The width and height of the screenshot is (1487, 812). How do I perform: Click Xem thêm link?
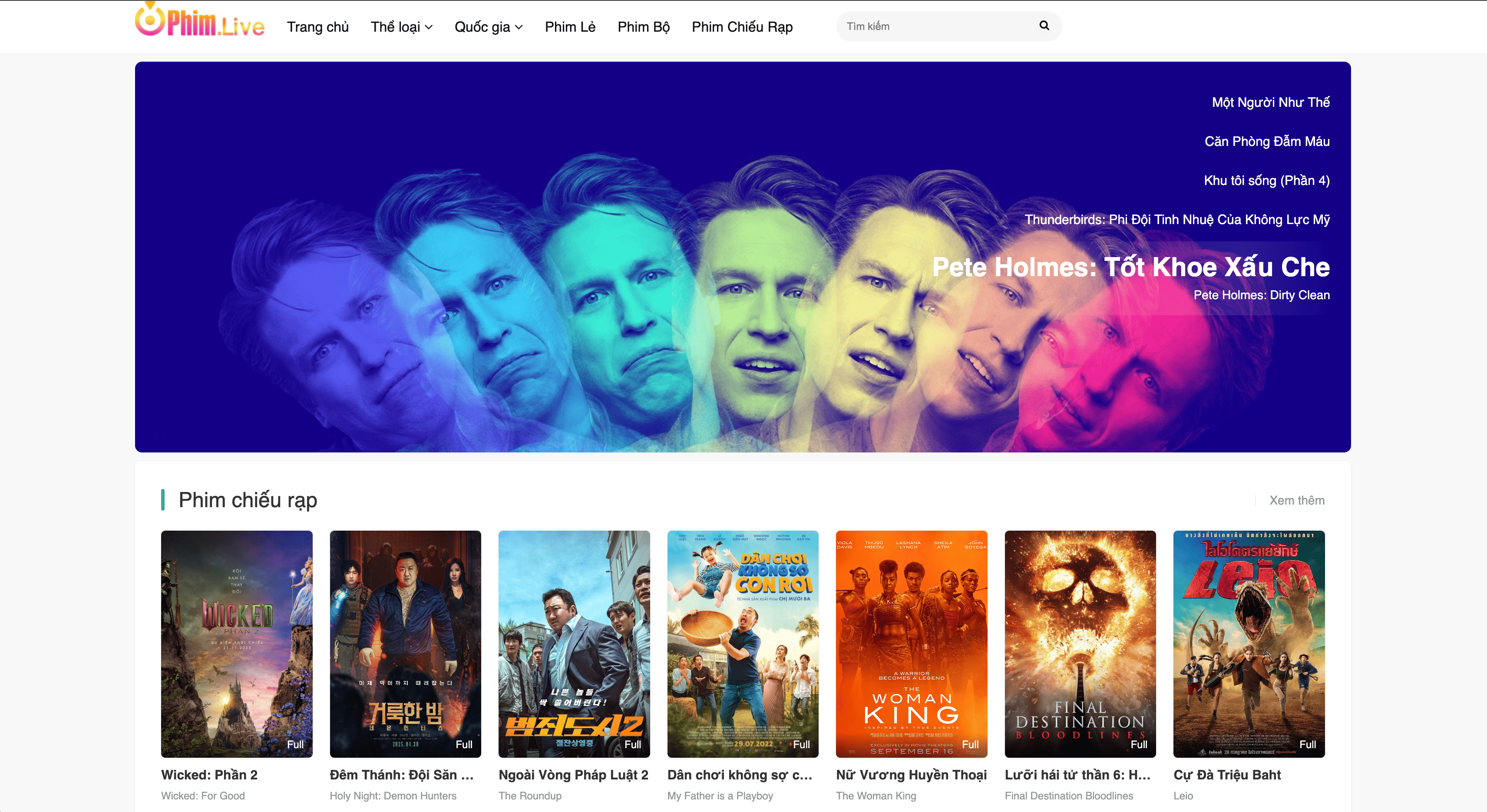(1296, 500)
